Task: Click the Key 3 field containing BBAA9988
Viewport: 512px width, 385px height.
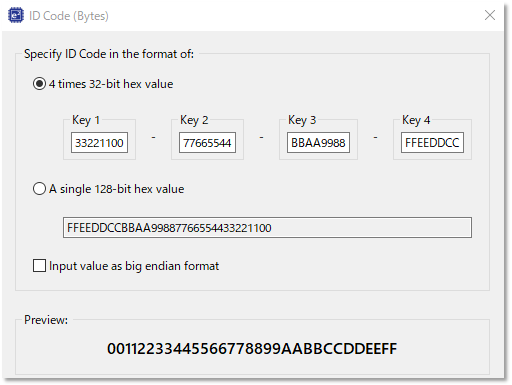Action: pos(318,143)
